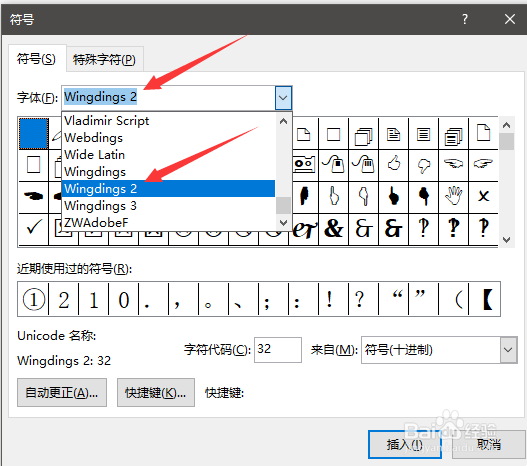
Task: Click symbol grid scrollbar up arrow
Action: (x=506, y=125)
